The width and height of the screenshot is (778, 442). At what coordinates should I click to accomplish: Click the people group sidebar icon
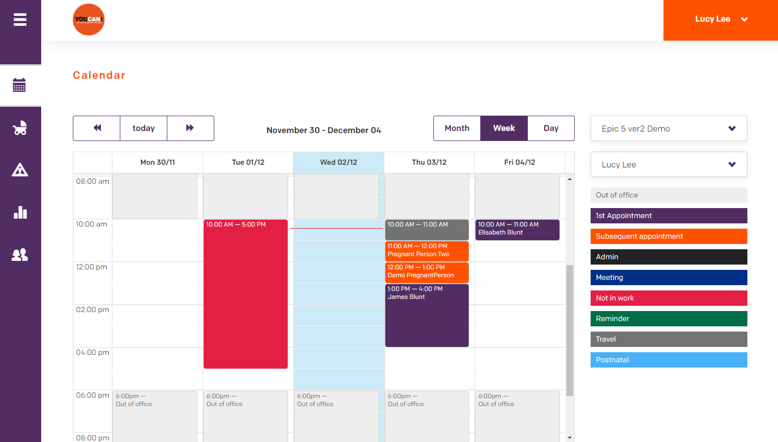20,255
